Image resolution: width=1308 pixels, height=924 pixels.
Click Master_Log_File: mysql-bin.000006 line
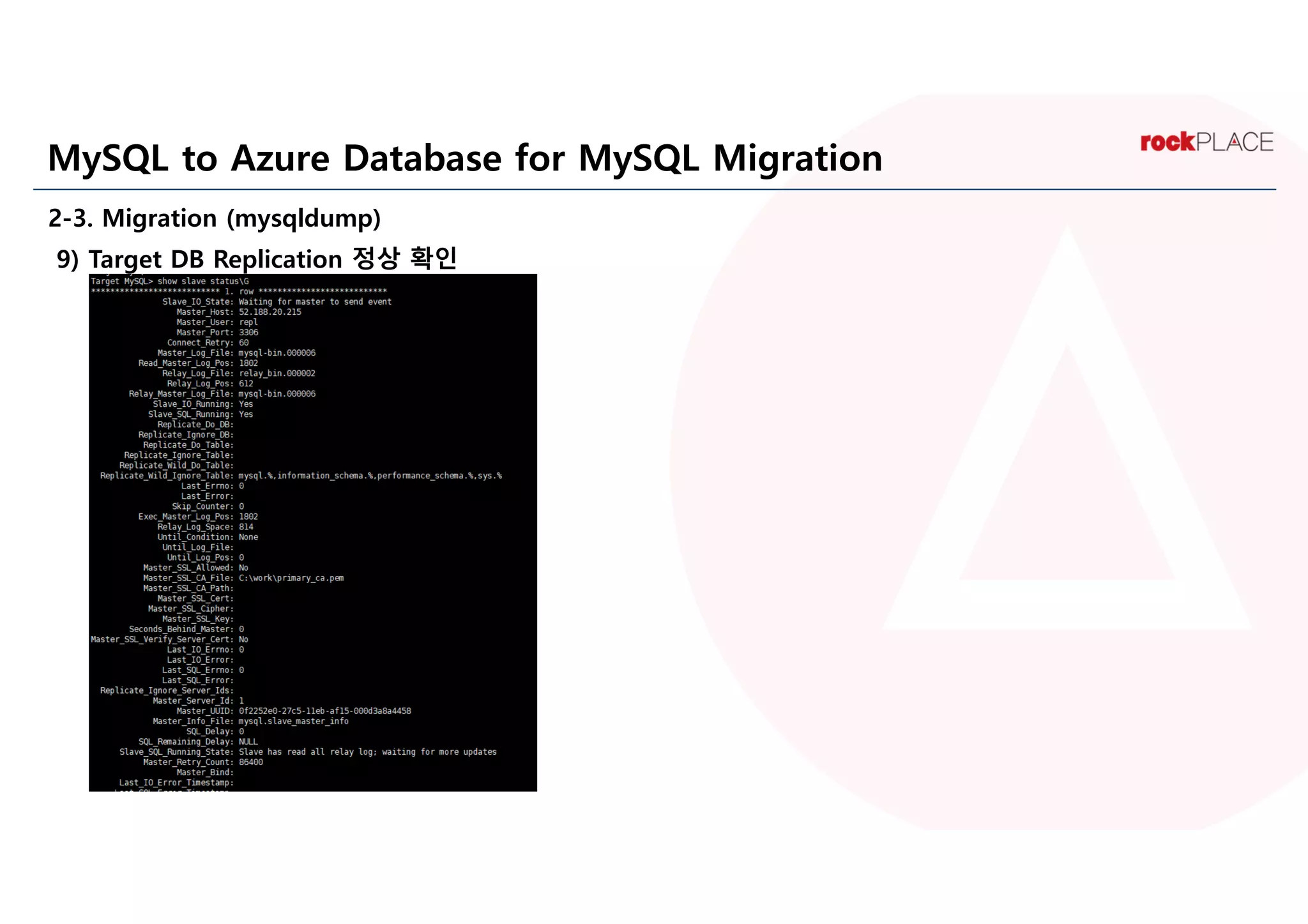(x=236, y=352)
